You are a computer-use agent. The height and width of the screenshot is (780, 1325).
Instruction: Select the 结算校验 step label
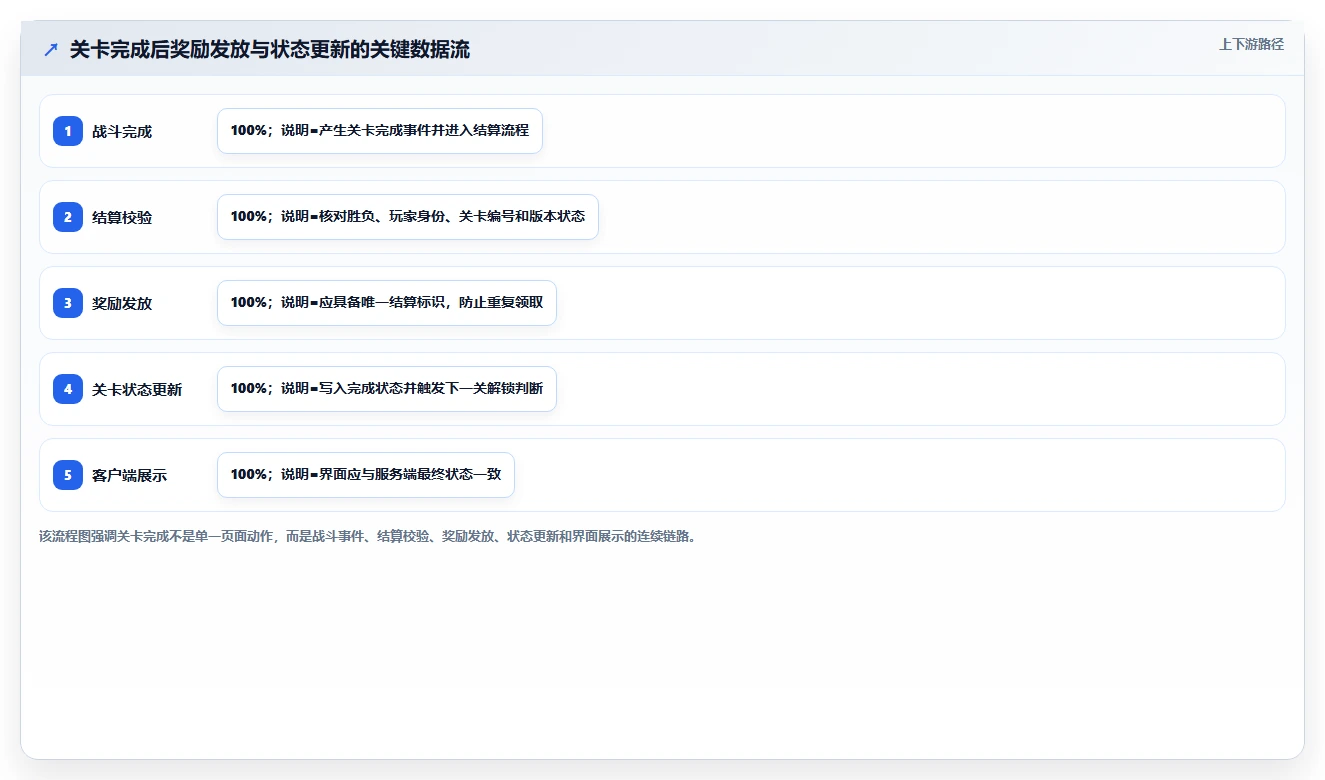(x=122, y=217)
